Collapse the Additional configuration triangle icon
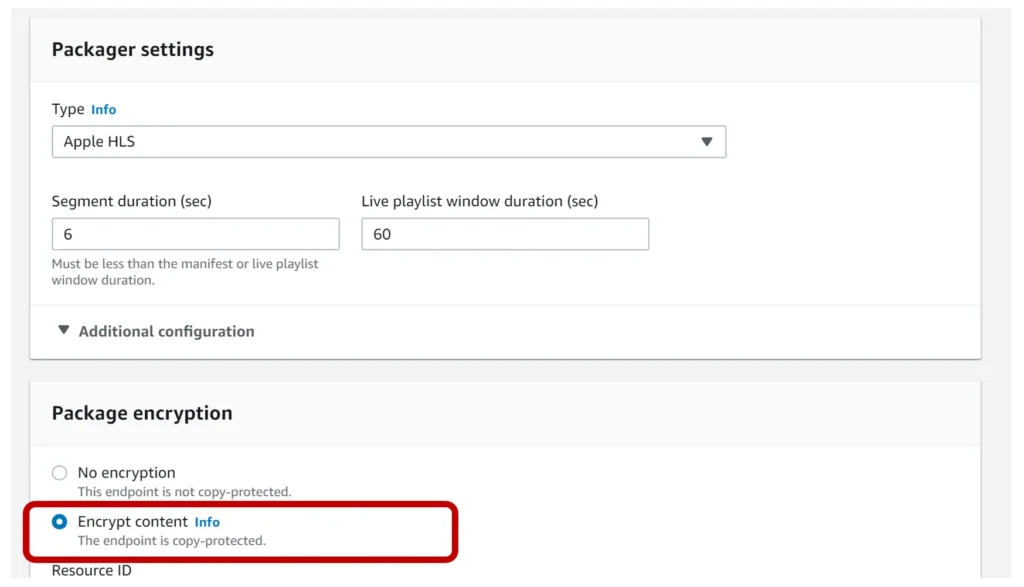1024x587 pixels. tap(63, 330)
